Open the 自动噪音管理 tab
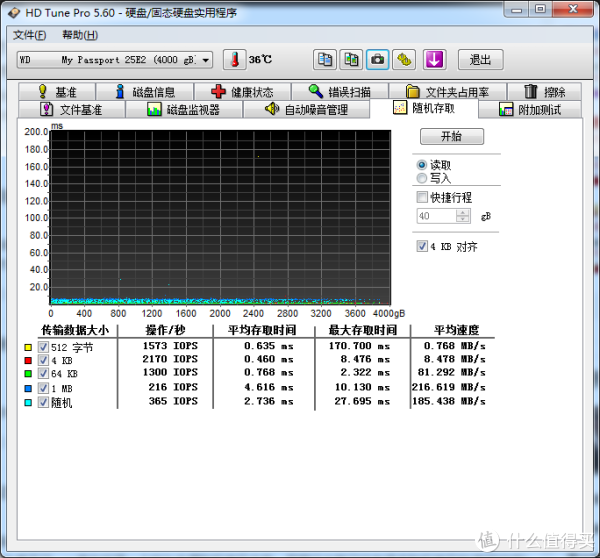The width and height of the screenshot is (600, 558). tap(307, 109)
